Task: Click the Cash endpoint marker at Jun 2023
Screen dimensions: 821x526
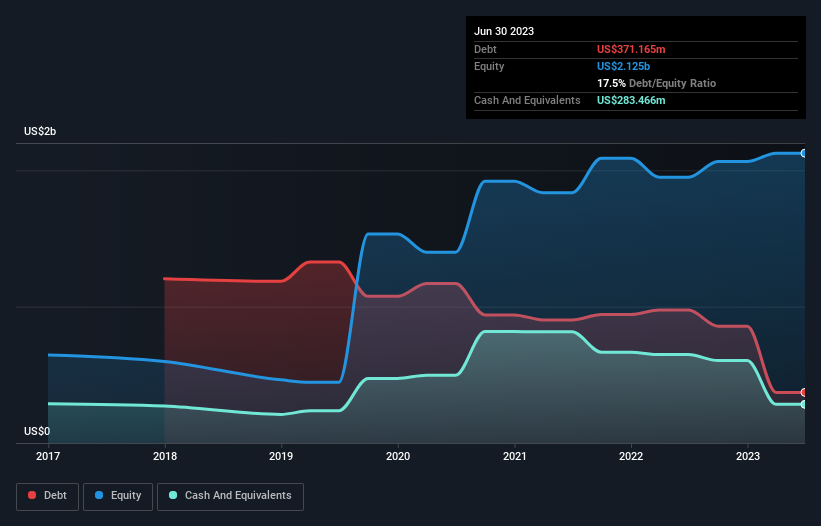Action: [x=804, y=405]
